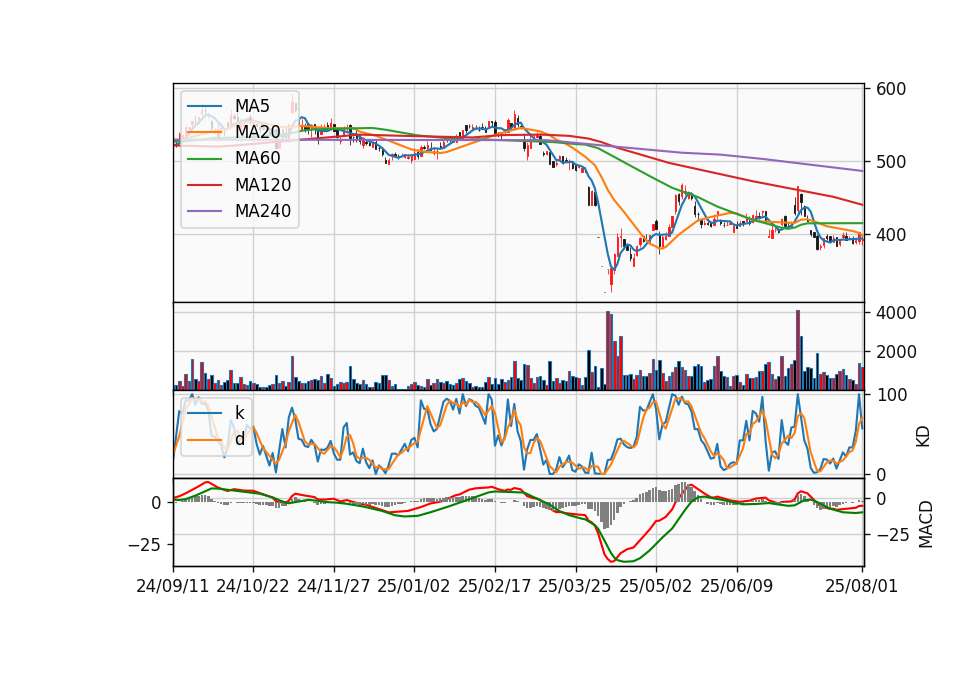Click the k legend label in the KD panel
960x690 pixels.
pos(239,413)
